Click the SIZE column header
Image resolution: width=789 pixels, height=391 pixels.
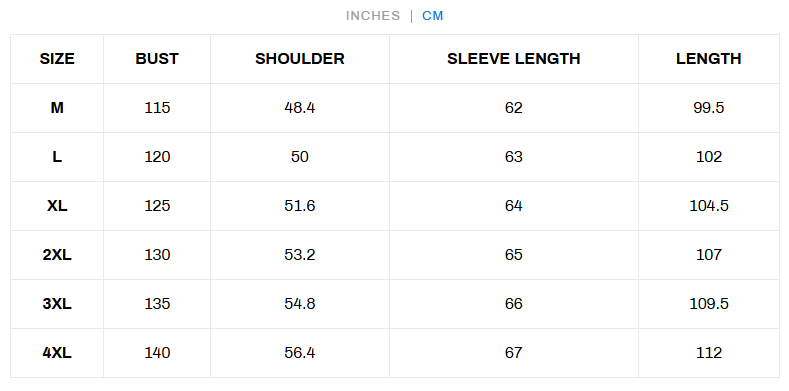tap(57, 59)
